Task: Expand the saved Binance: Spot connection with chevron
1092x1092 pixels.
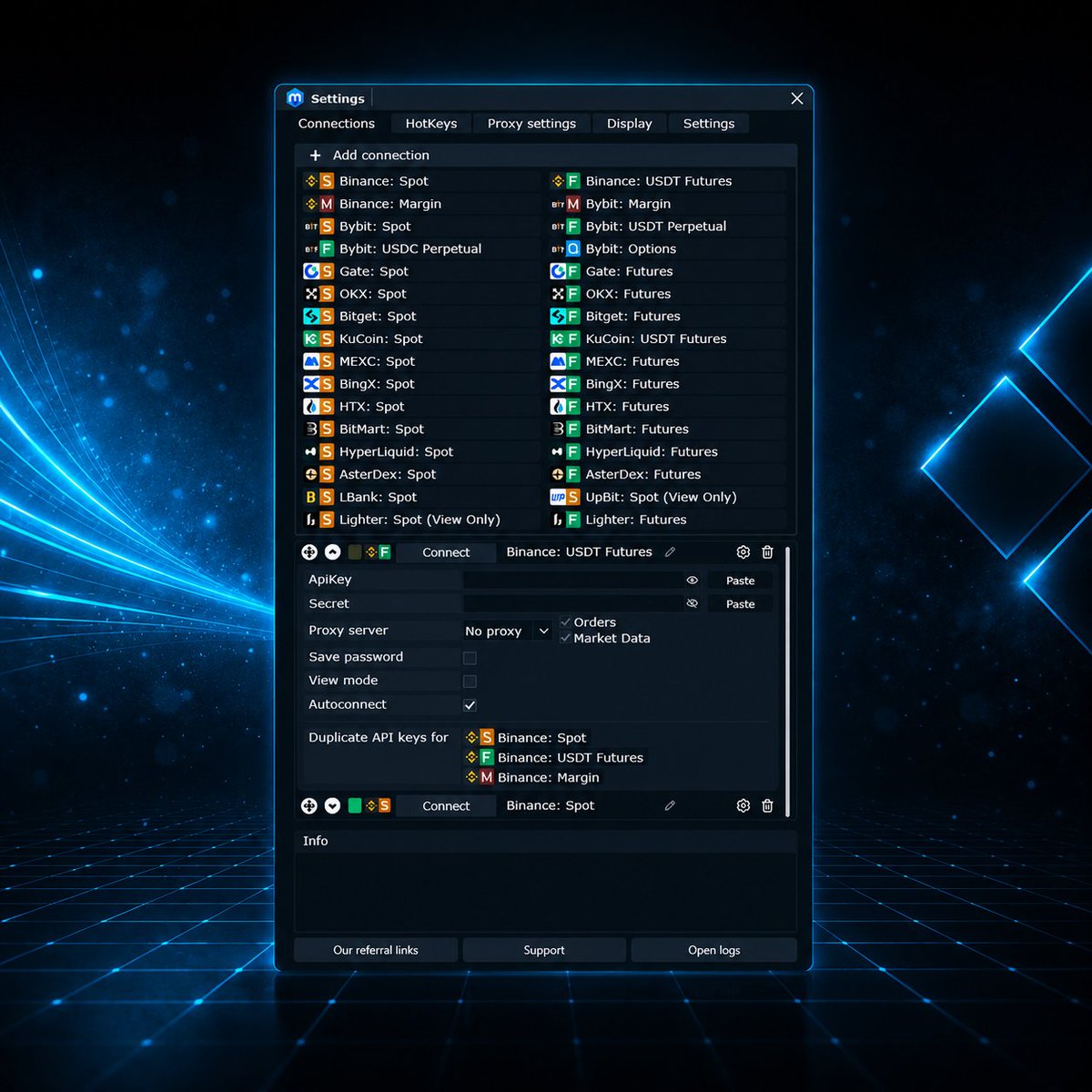Action: coord(332,806)
